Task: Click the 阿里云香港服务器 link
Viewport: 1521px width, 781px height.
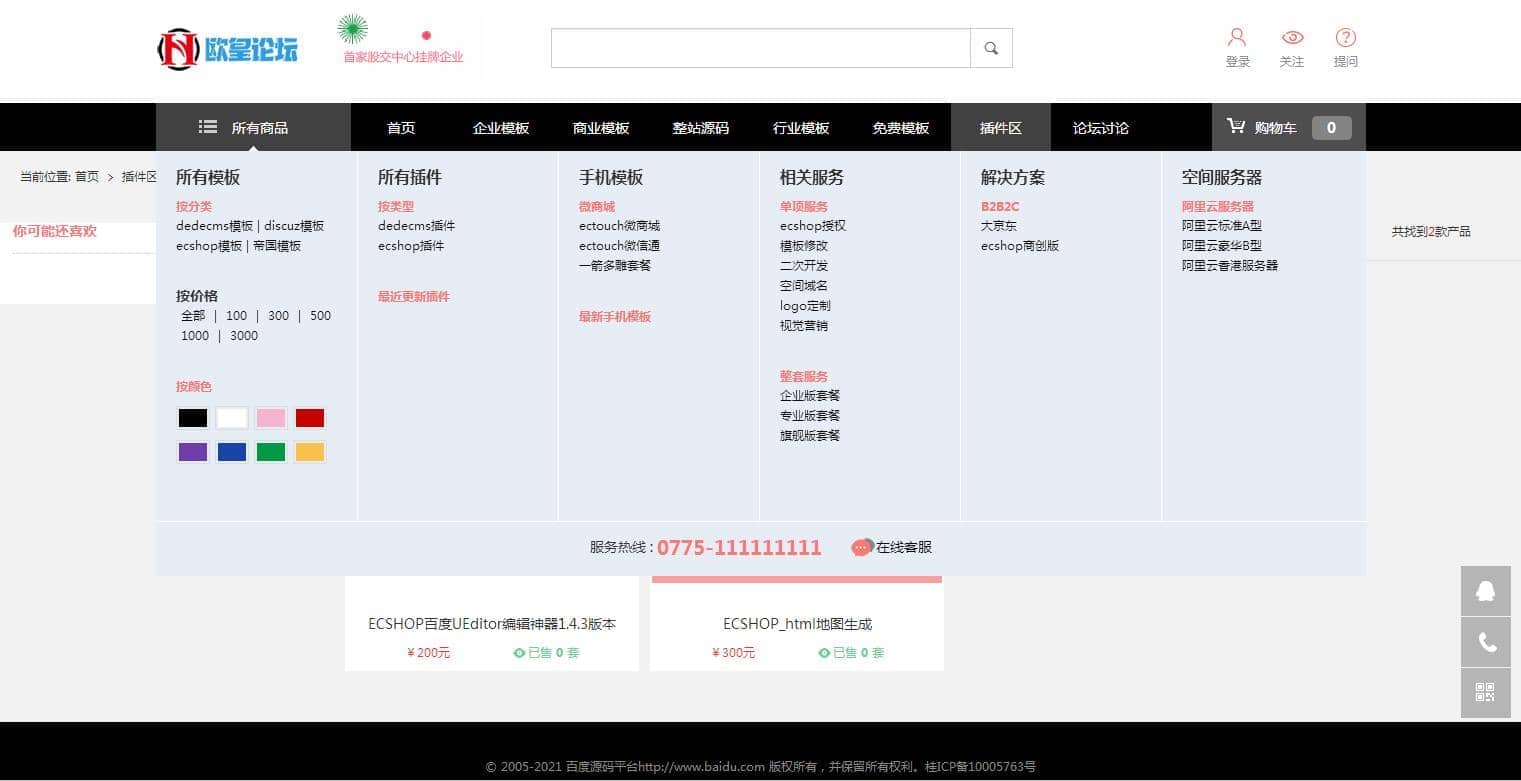Action: tap(1229, 266)
